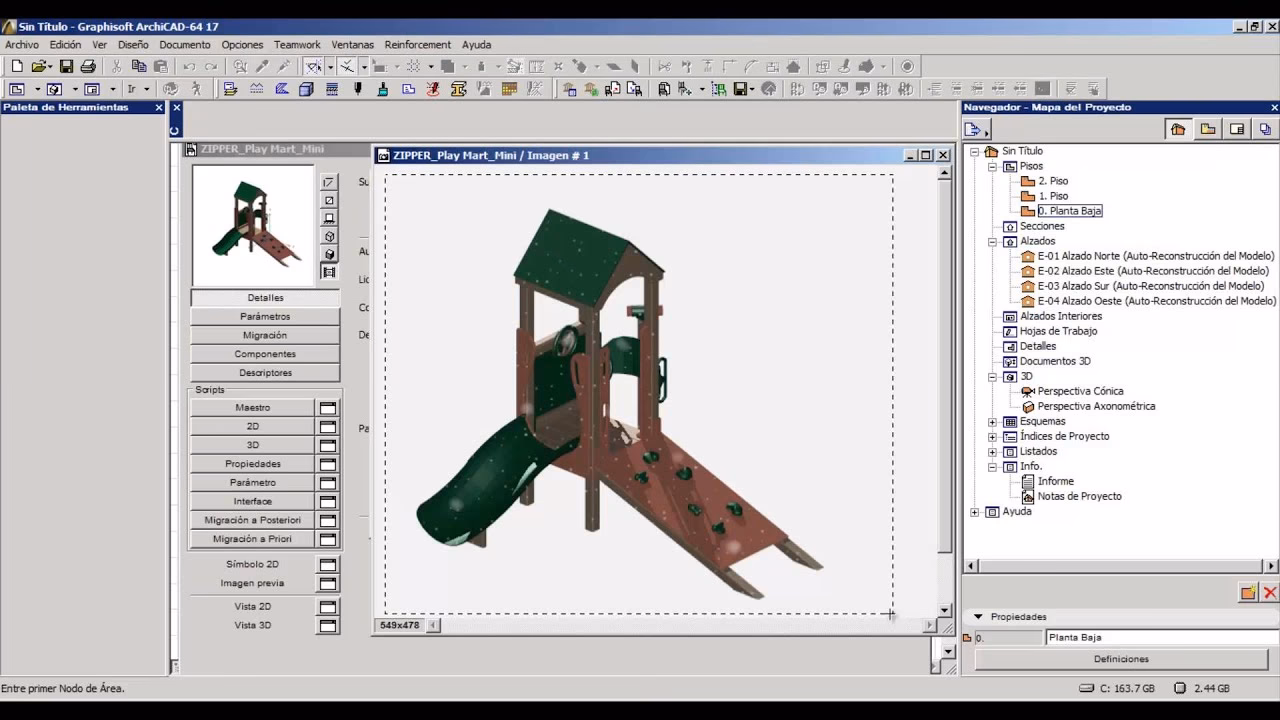Click the Imprimir printer icon

[x=87, y=65]
